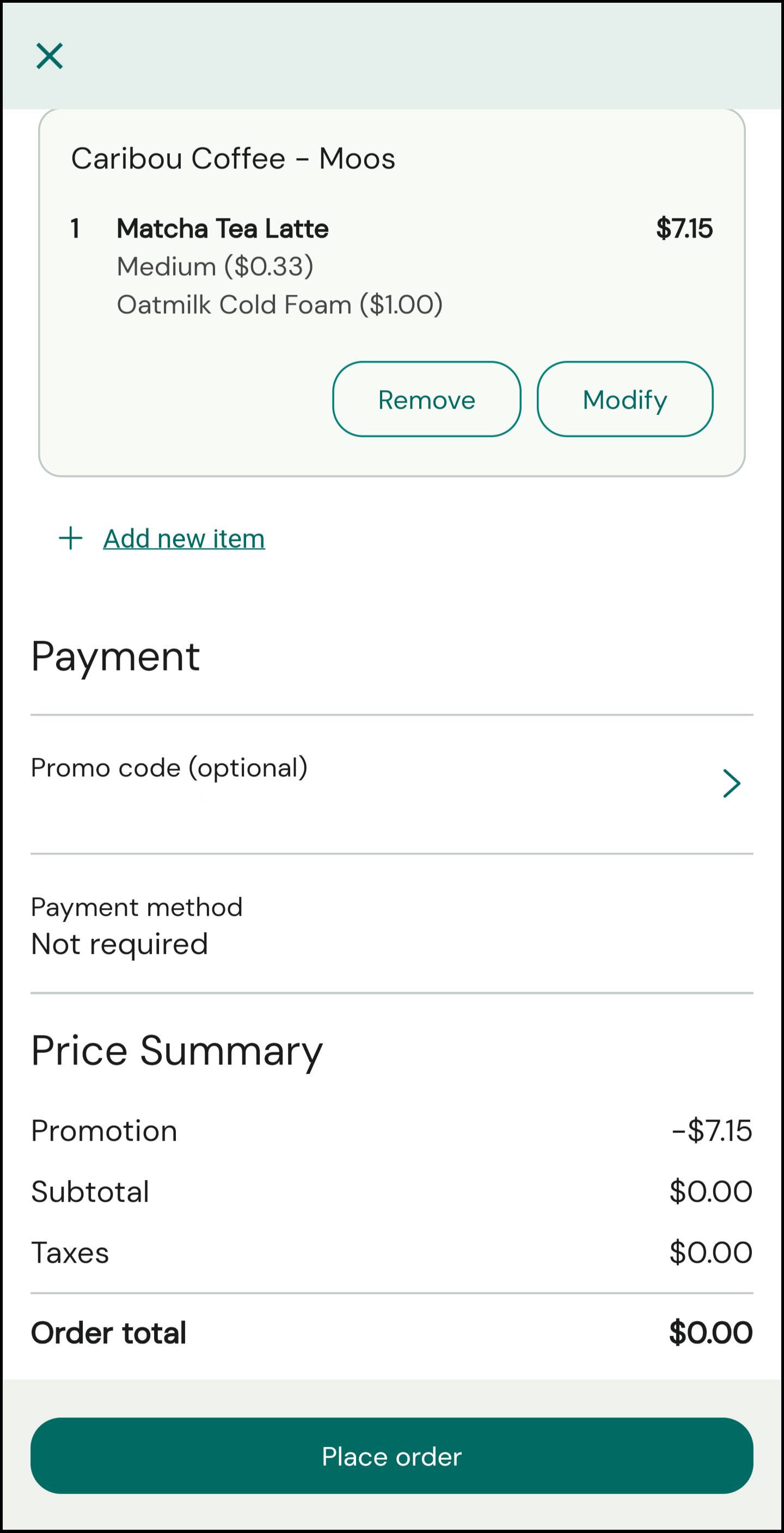This screenshot has height=1533, width=784.
Task: Tap the Oatmilk Cold Foam add-on line
Action: [x=280, y=305]
